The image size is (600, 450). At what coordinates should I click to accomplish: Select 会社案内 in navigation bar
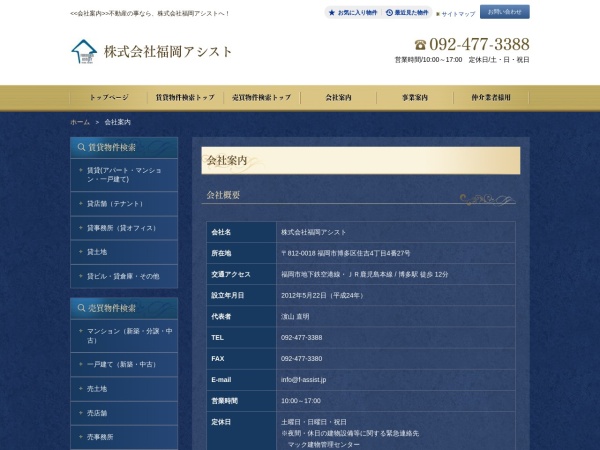tap(338, 98)
